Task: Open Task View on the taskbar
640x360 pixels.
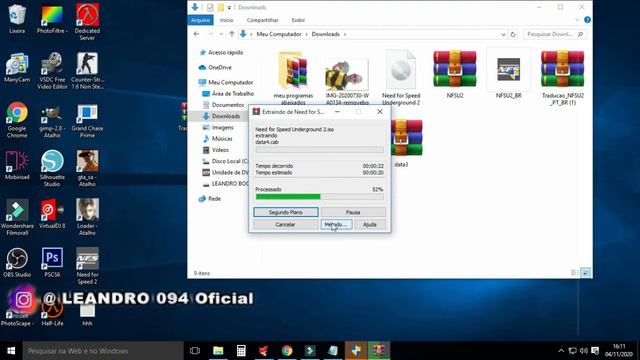Action: click(x=195, y=351)
